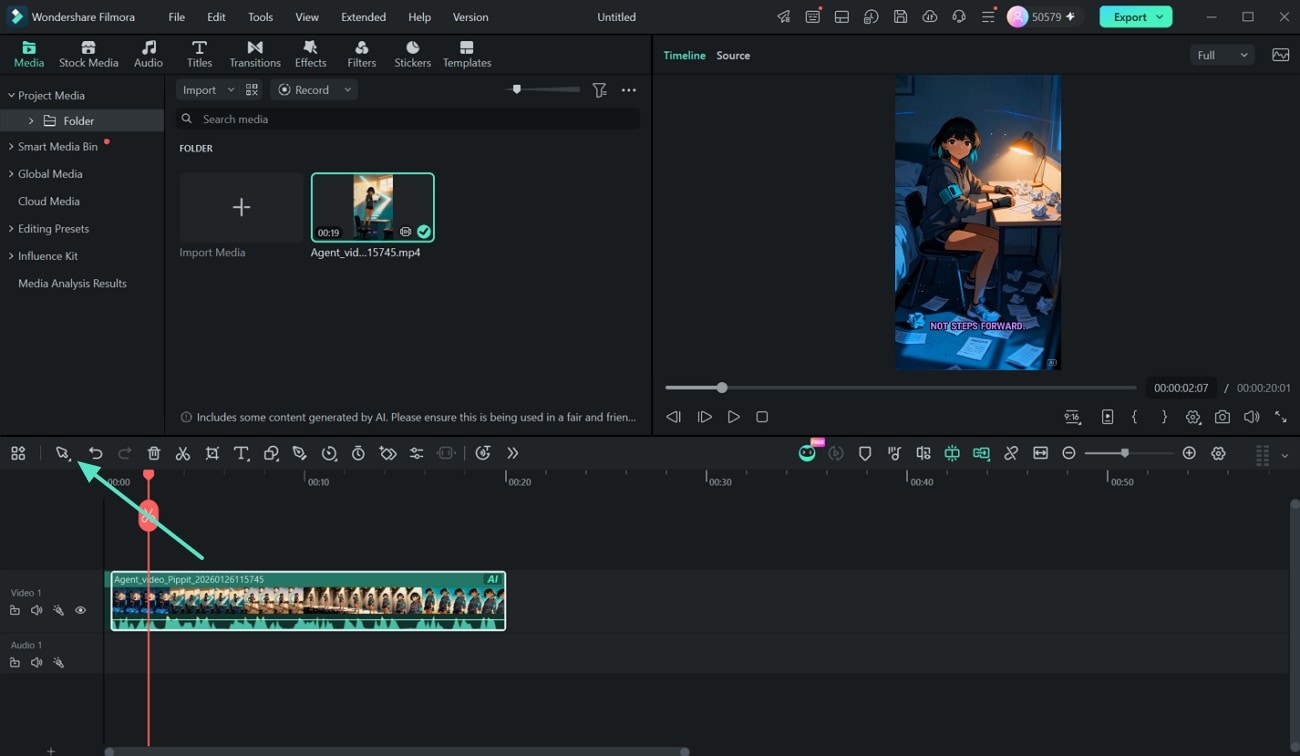The width and height of the screenshot is (1300, 756).
Task: Click the Import Media plus tile
Action: tap(241, 207)
